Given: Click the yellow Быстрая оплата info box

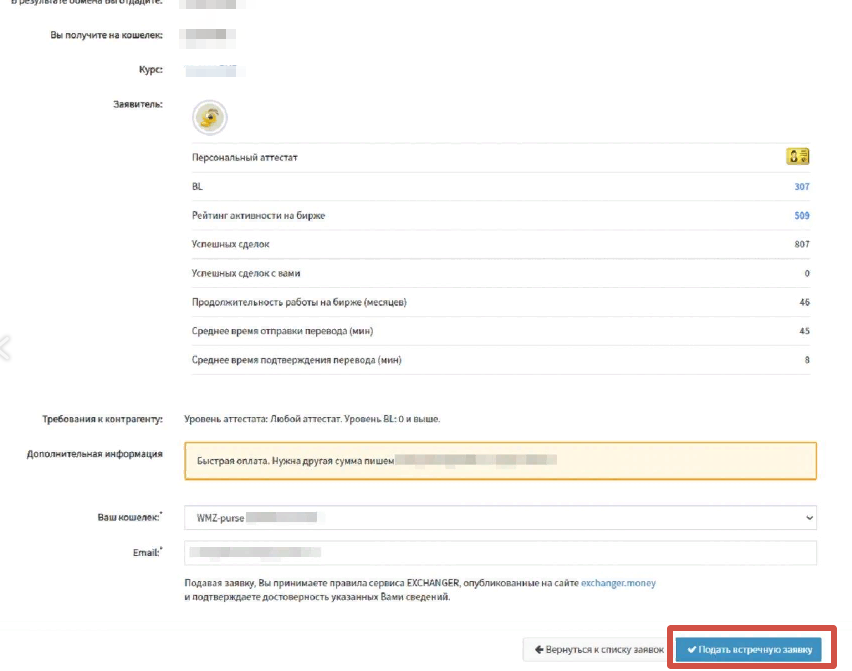Looking at the screenshot, I should [500, 461].
